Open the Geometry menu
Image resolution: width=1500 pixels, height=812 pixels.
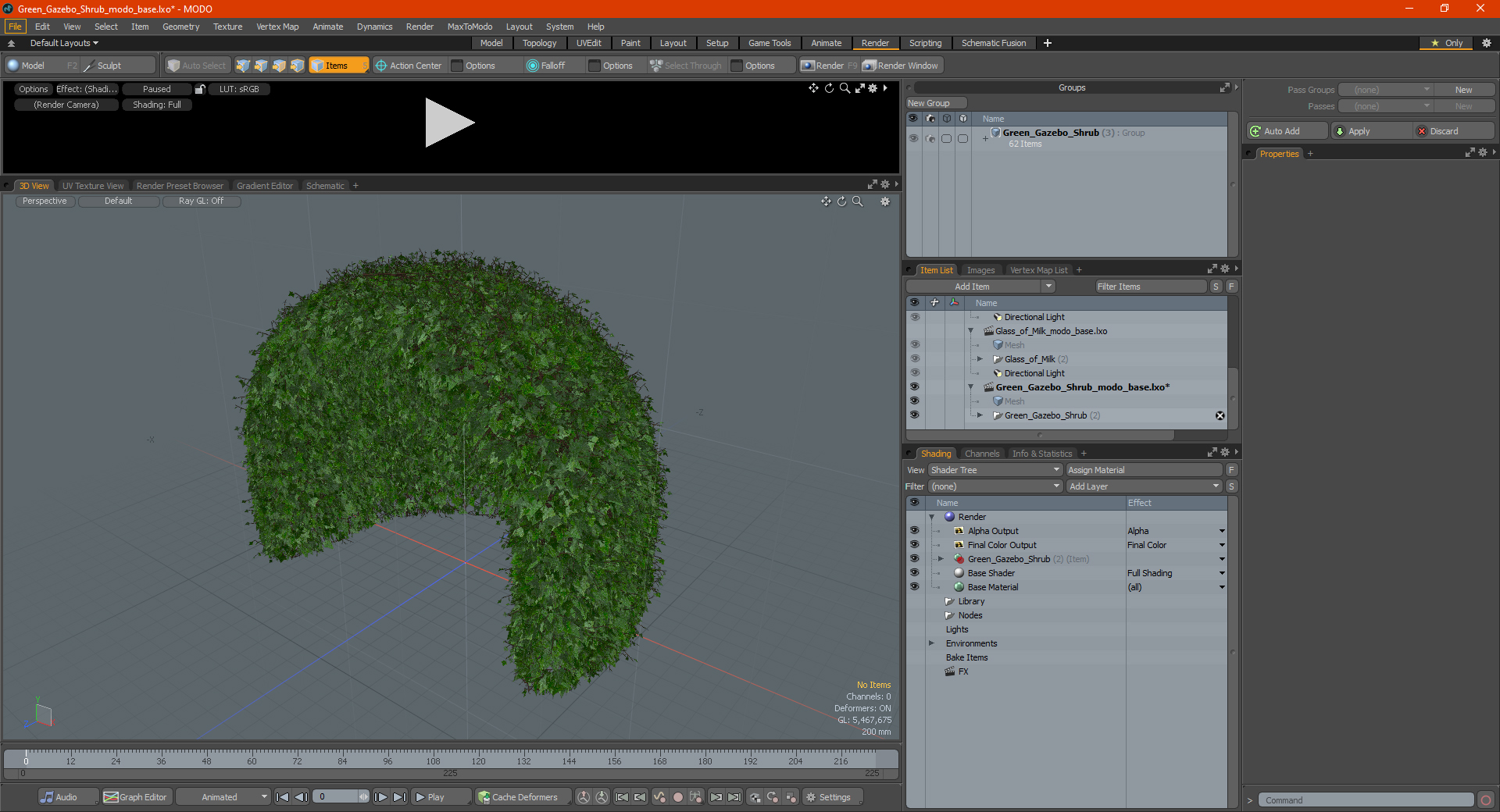pos(180,27)
